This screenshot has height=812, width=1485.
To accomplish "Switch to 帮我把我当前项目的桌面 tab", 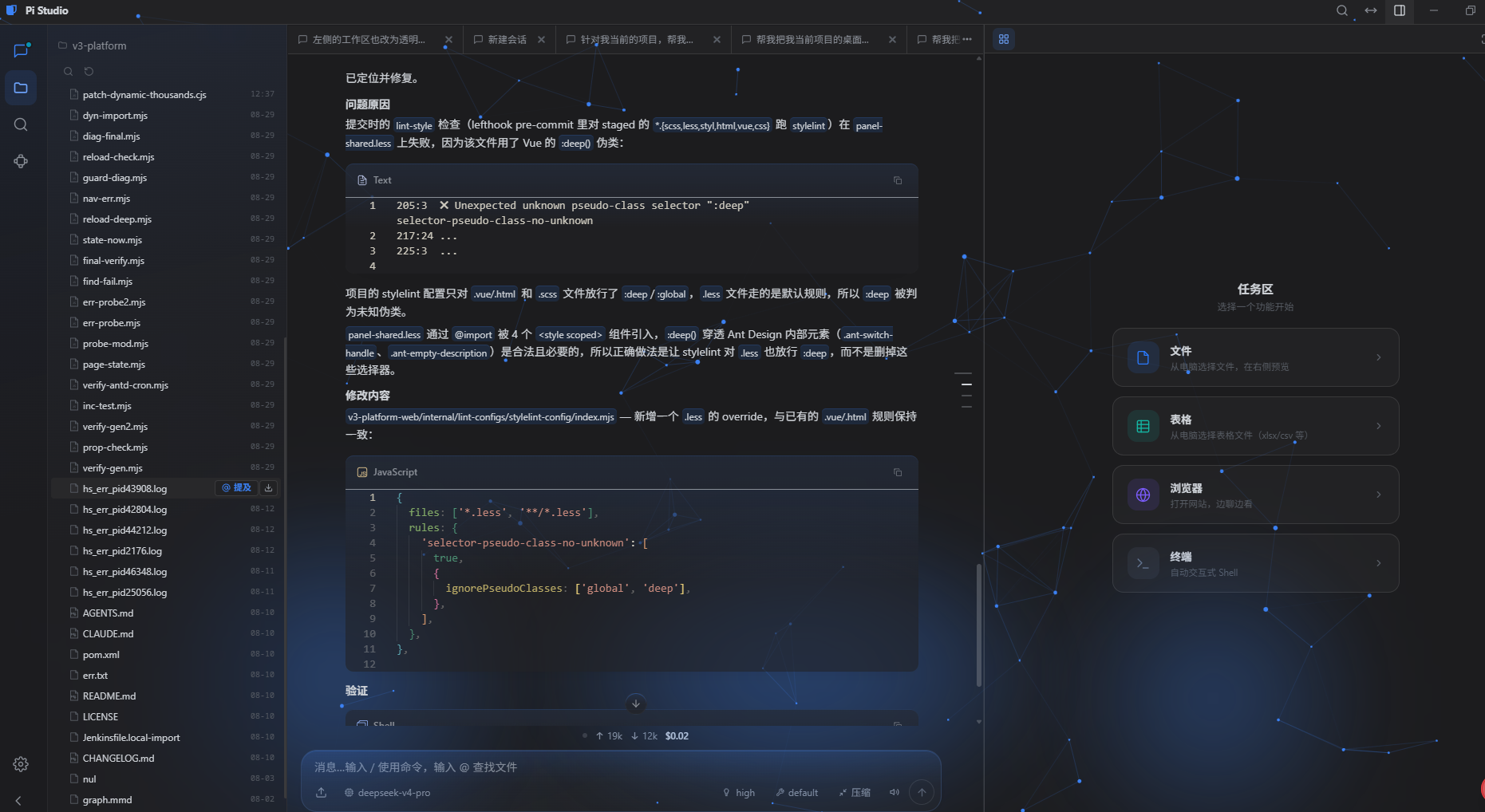I will 812,39.
